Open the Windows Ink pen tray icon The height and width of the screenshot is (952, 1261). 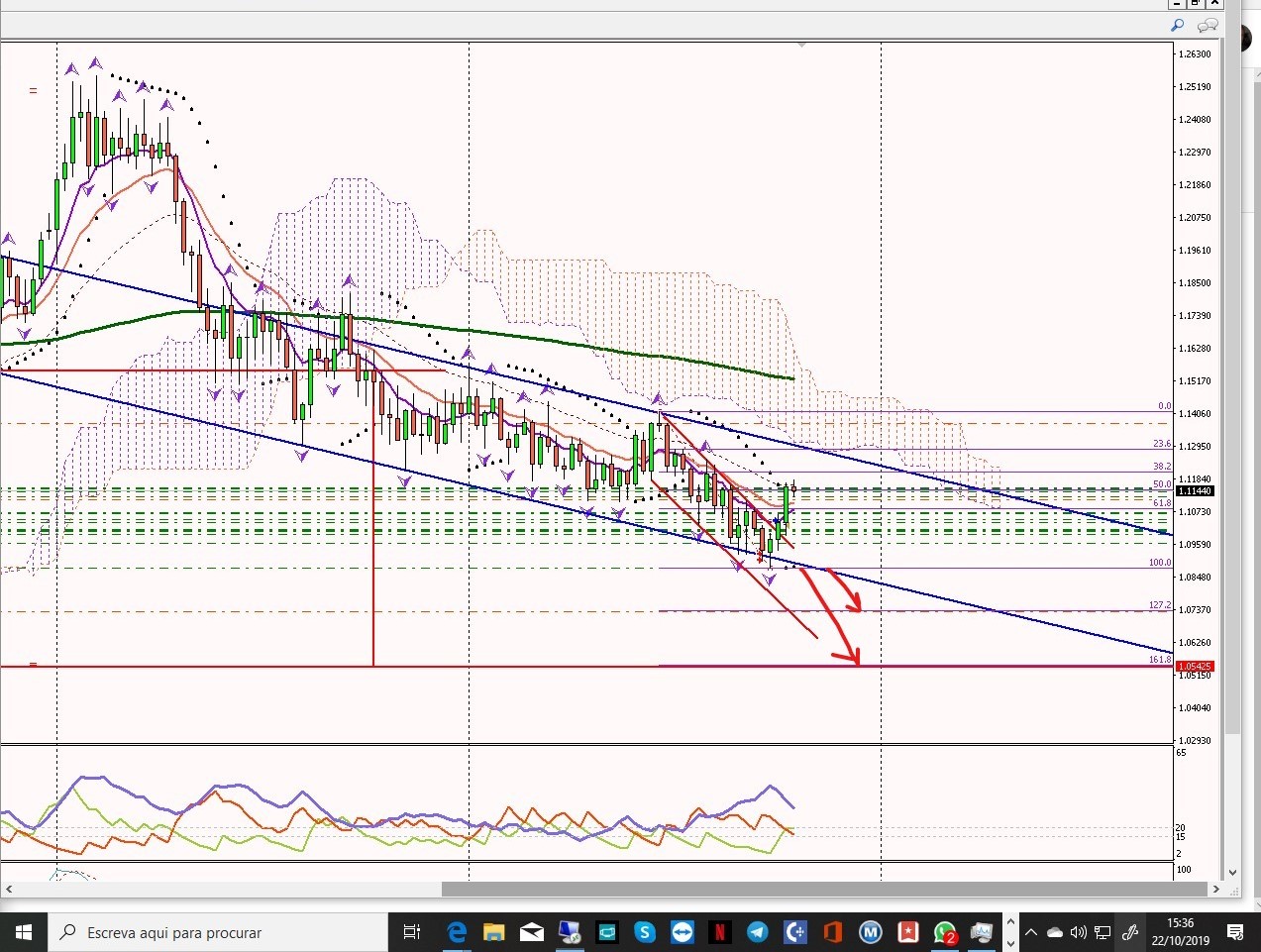pos(1130,932)
